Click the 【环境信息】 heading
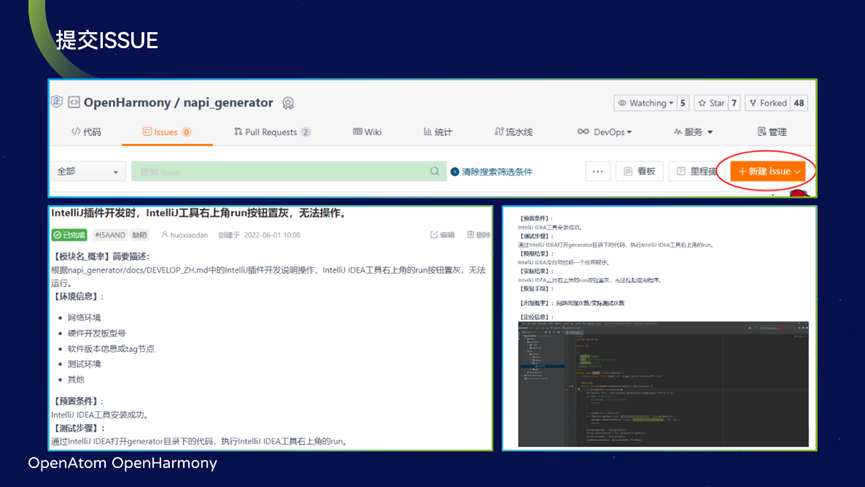 click(x=78, y=297)
